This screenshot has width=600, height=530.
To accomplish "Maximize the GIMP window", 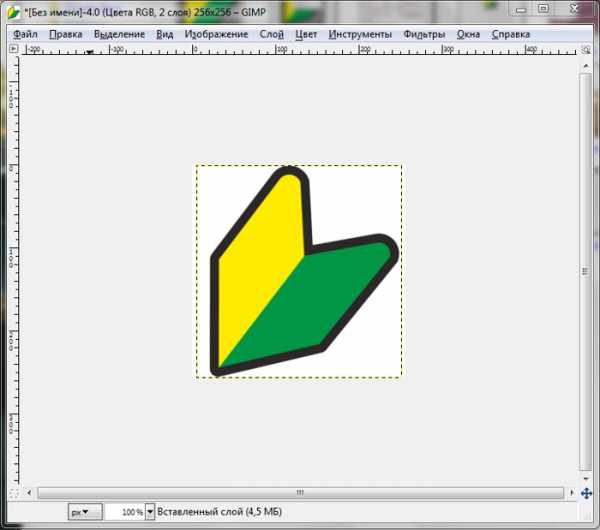I will [543, 9].
